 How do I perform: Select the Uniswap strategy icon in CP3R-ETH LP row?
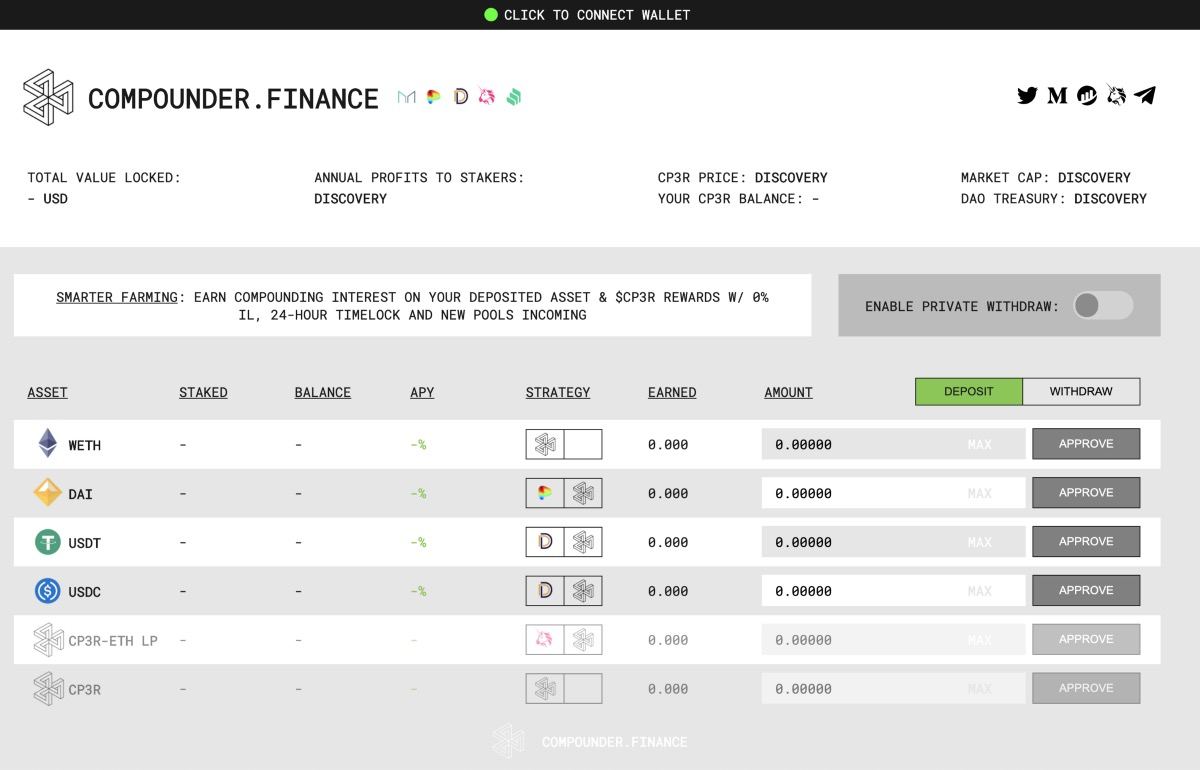point(545,640)
